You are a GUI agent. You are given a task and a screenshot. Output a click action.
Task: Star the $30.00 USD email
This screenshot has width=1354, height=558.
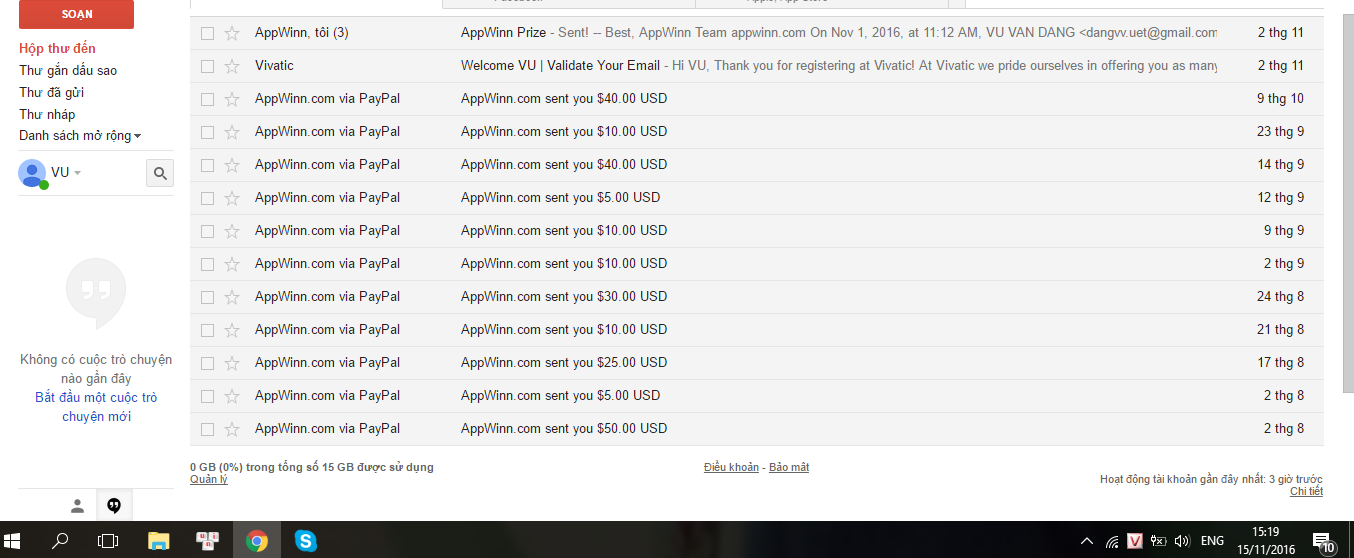(232, 297)
